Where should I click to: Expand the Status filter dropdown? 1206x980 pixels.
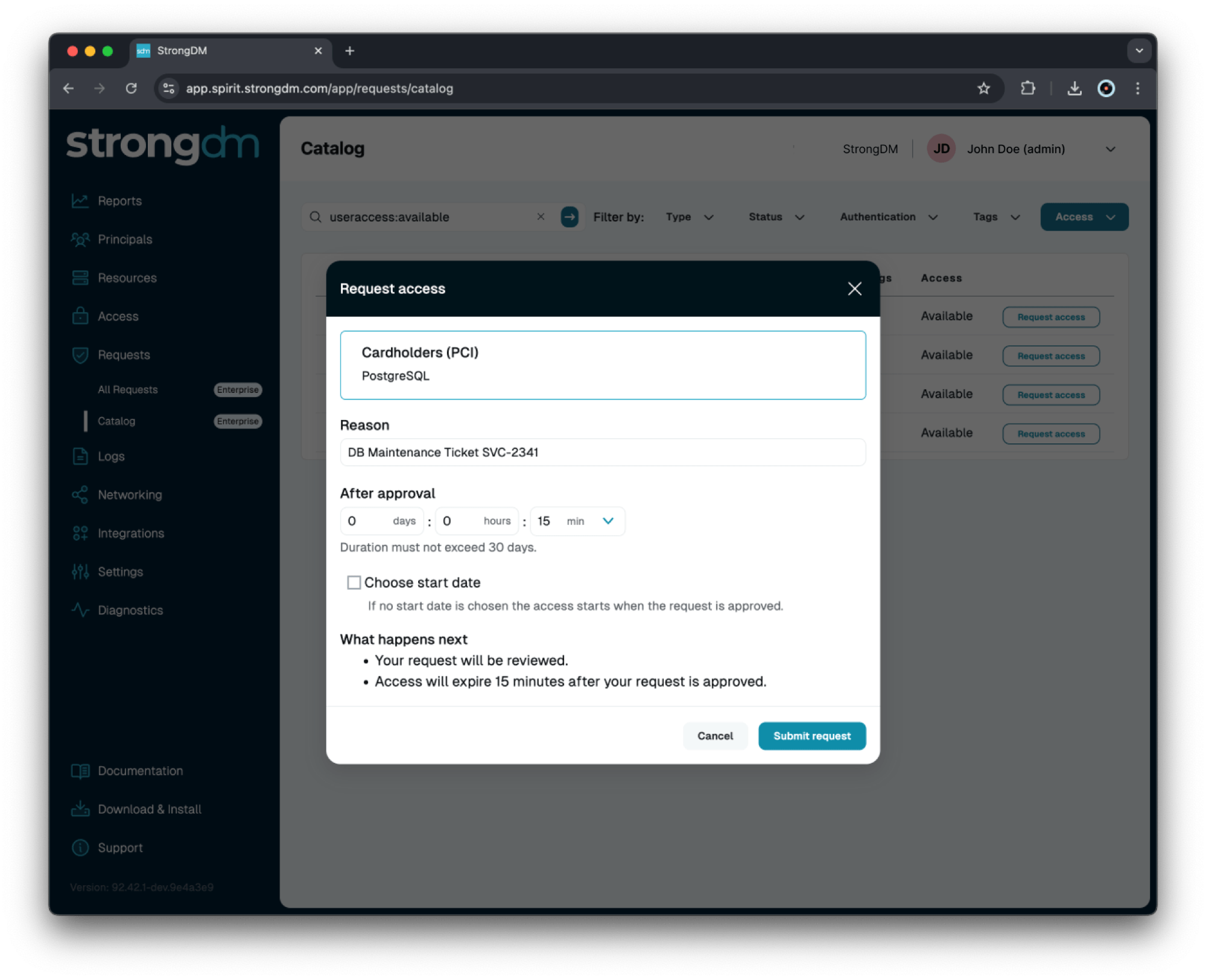point(776,216)
